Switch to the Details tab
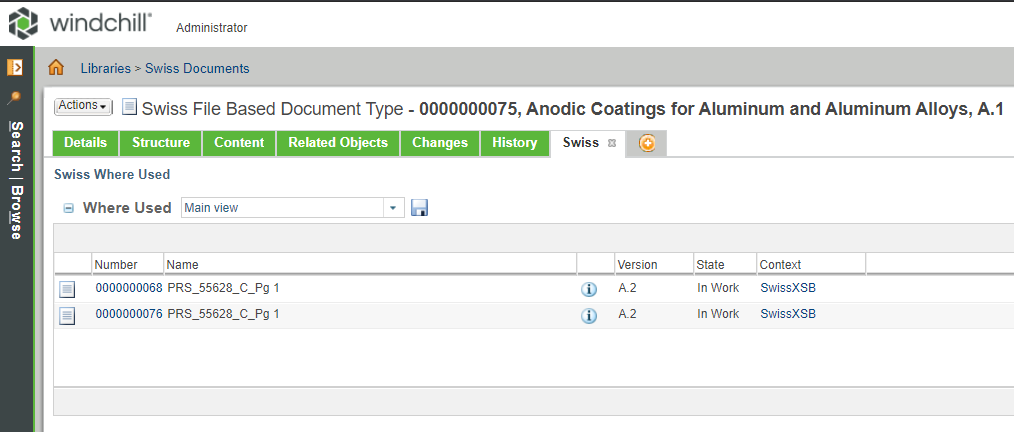This screenshot has height=432, width=1014. point(85,143)
